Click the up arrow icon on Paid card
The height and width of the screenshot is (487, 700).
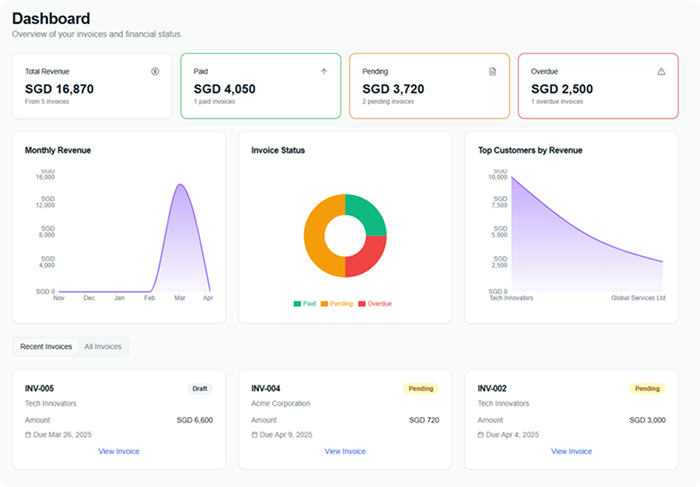coord(323,72)
